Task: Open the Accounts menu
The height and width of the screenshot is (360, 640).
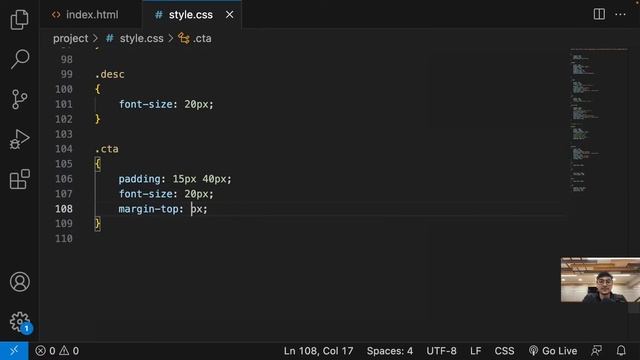Action: click(x=20, y=282)
